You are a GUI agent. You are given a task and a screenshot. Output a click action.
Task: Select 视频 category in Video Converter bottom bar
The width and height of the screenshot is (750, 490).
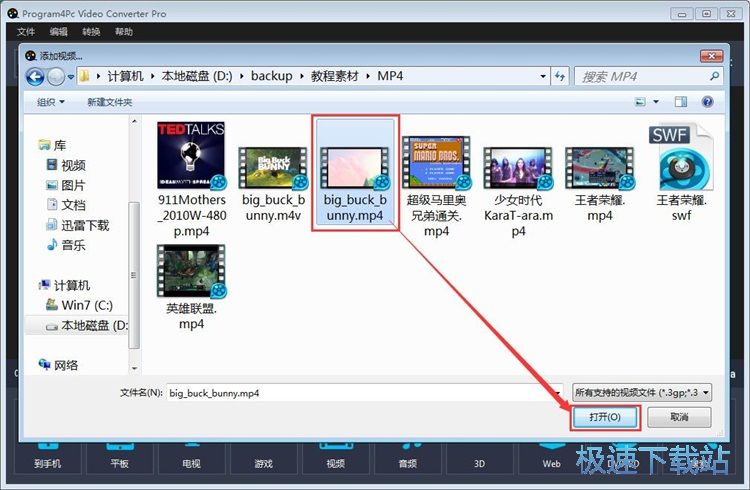click(335, 458)
